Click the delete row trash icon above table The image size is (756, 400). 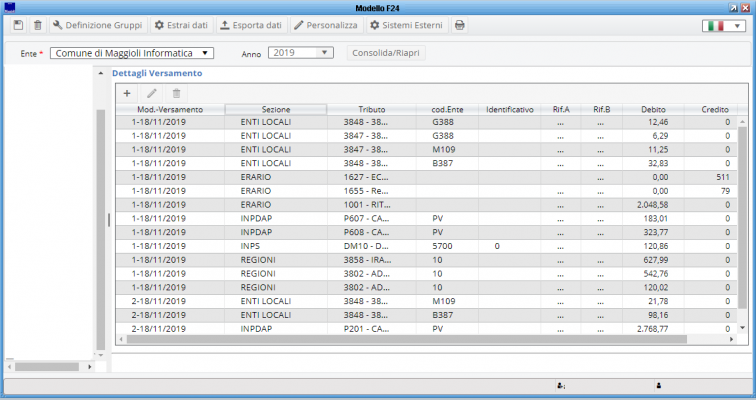click(177, 93)
